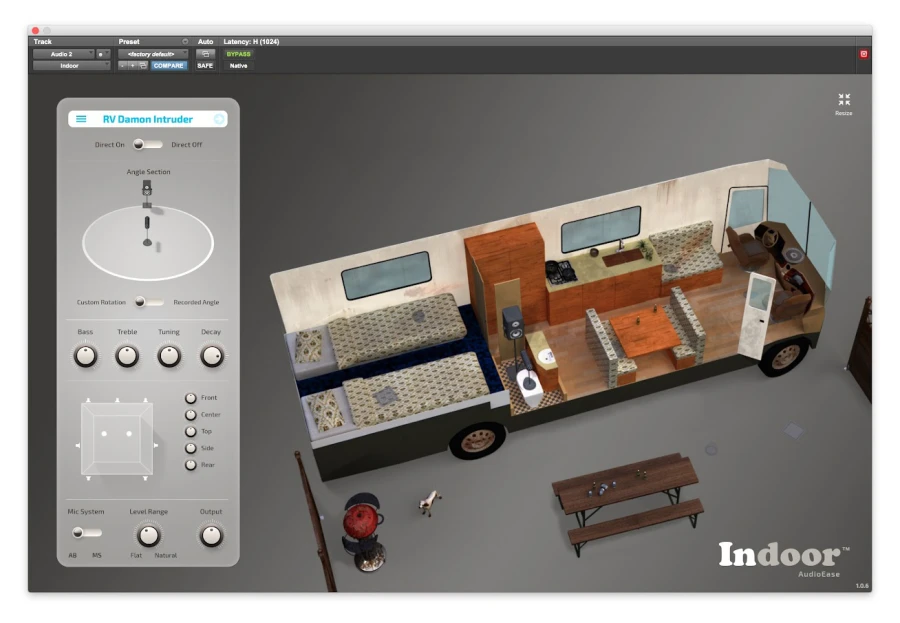The width and height of the screenshot is (900, 623).
Task: Open the Audio 2 track selector dropdown
Action: (63, 54)
